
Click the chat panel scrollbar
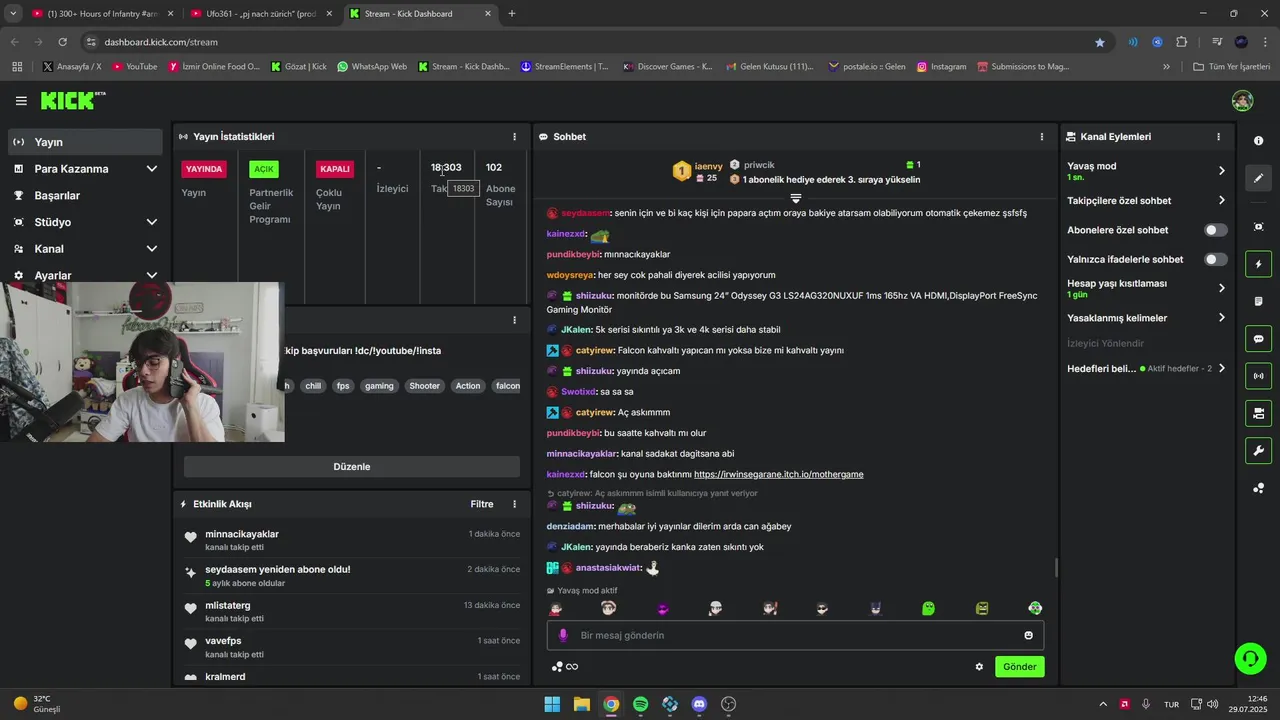1056,568
